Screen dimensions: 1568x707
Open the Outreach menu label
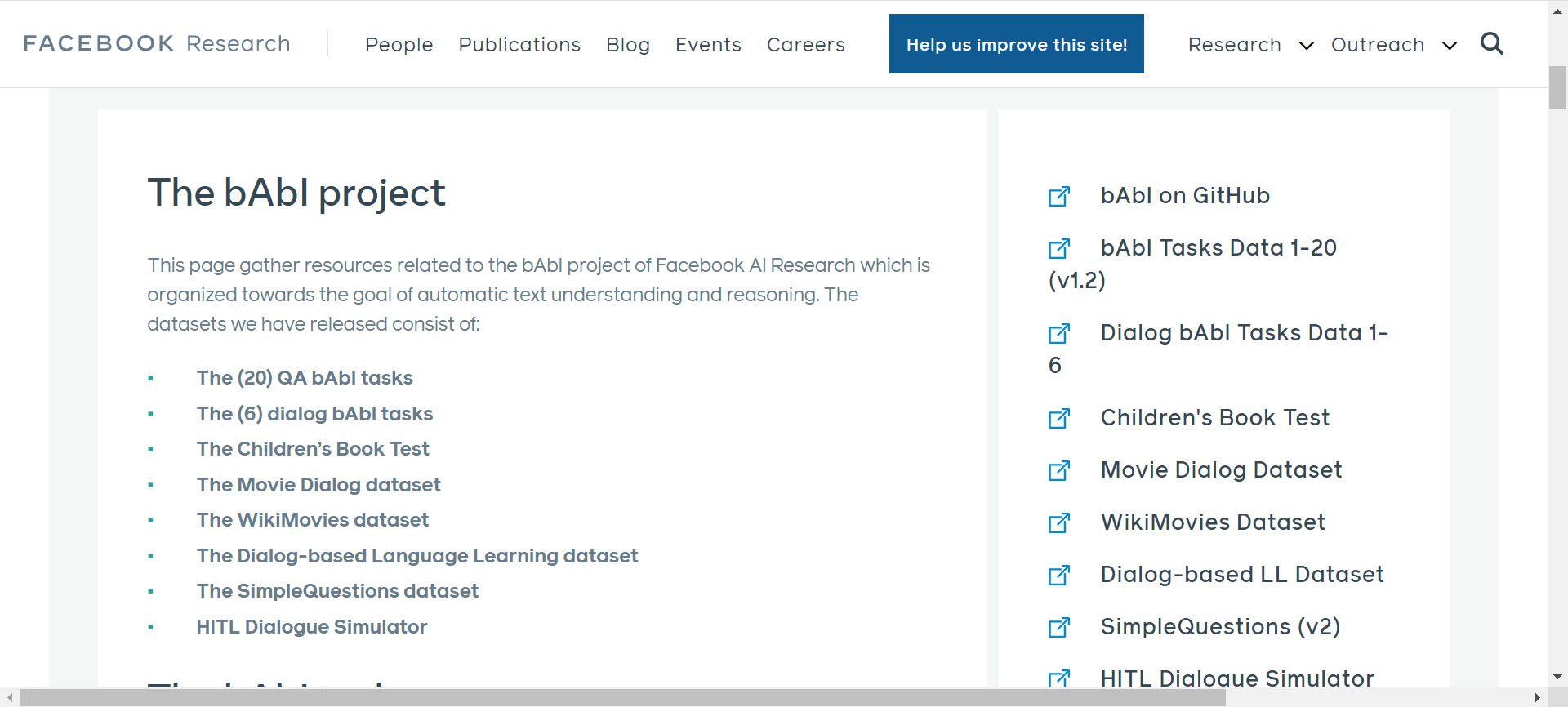click(x=1378, y=45)
